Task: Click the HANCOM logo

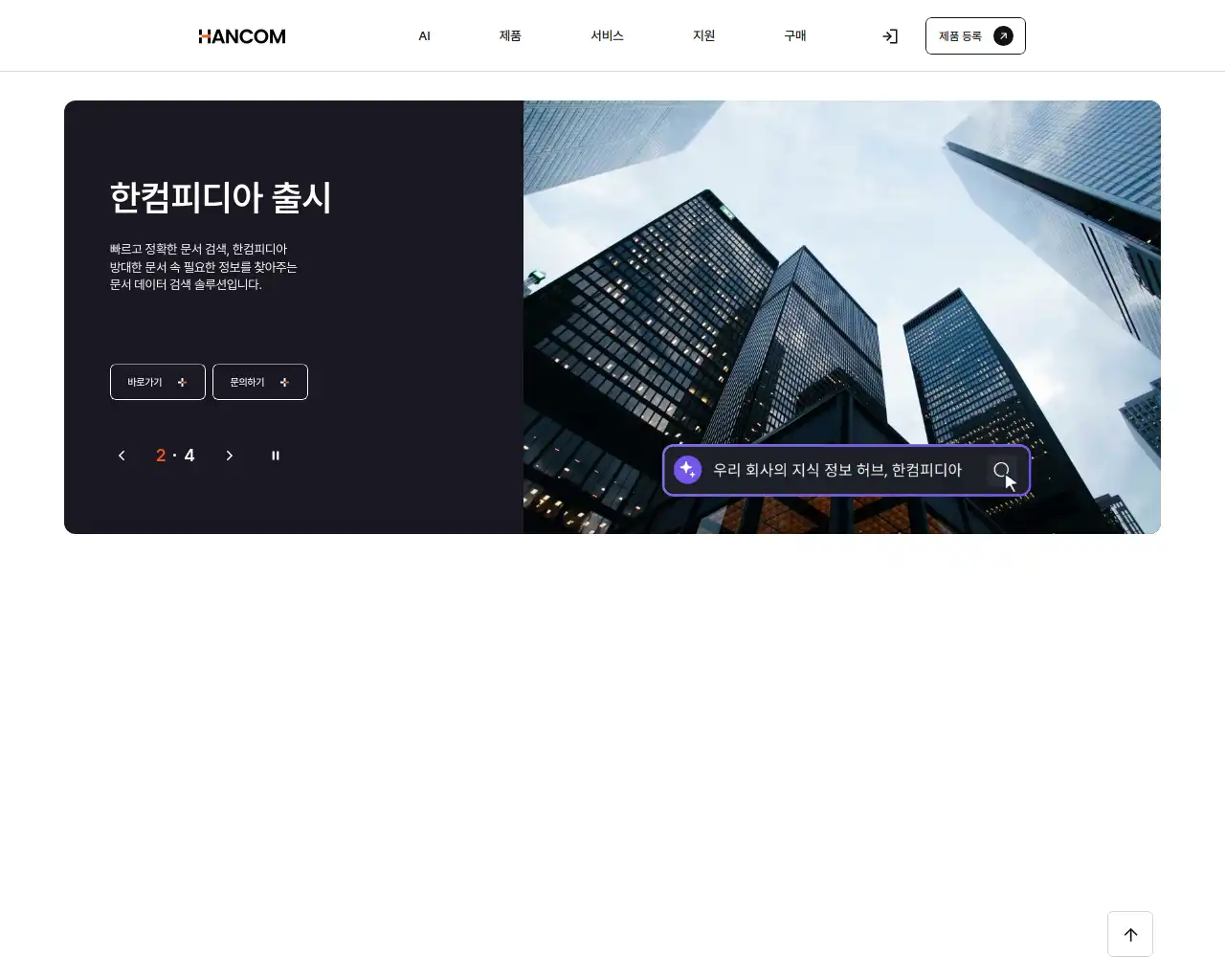Action: click(x=242, y=36)
